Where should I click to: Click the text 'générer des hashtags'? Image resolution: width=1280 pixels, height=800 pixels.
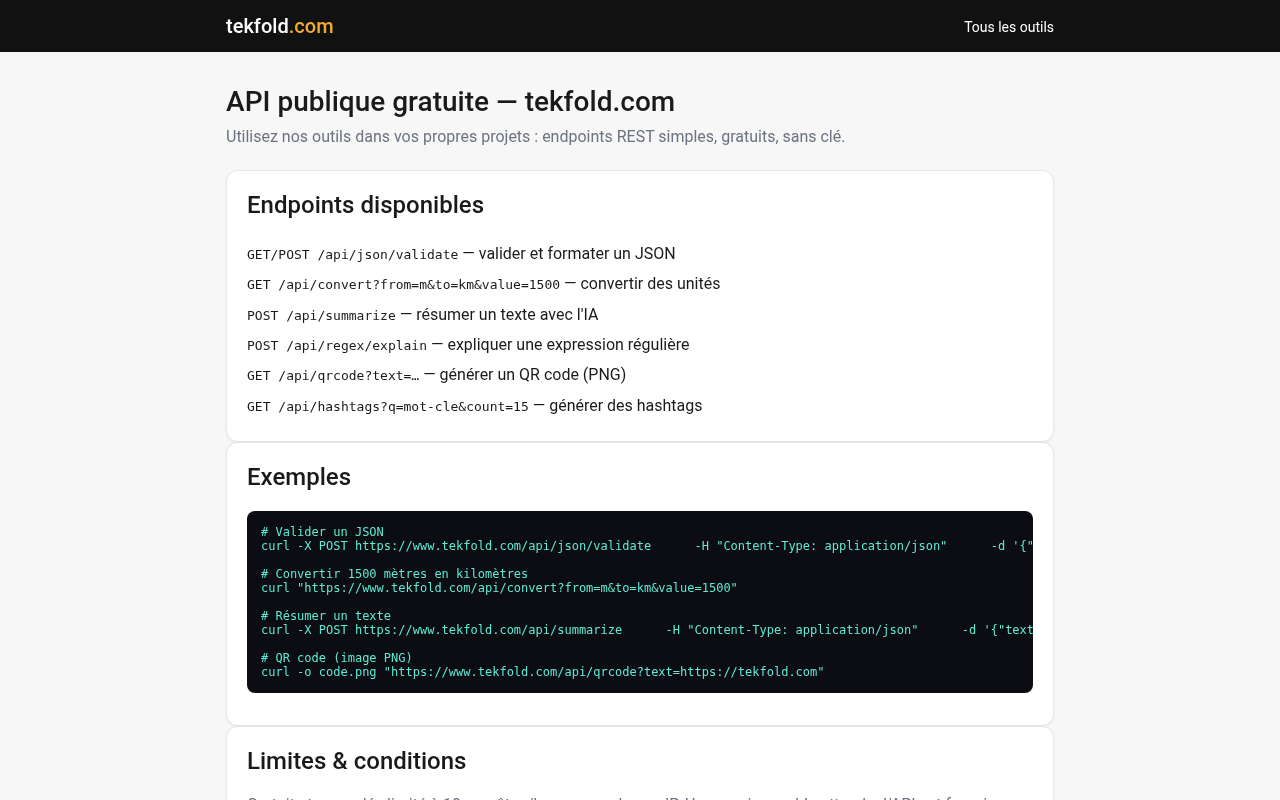point(626,406)
